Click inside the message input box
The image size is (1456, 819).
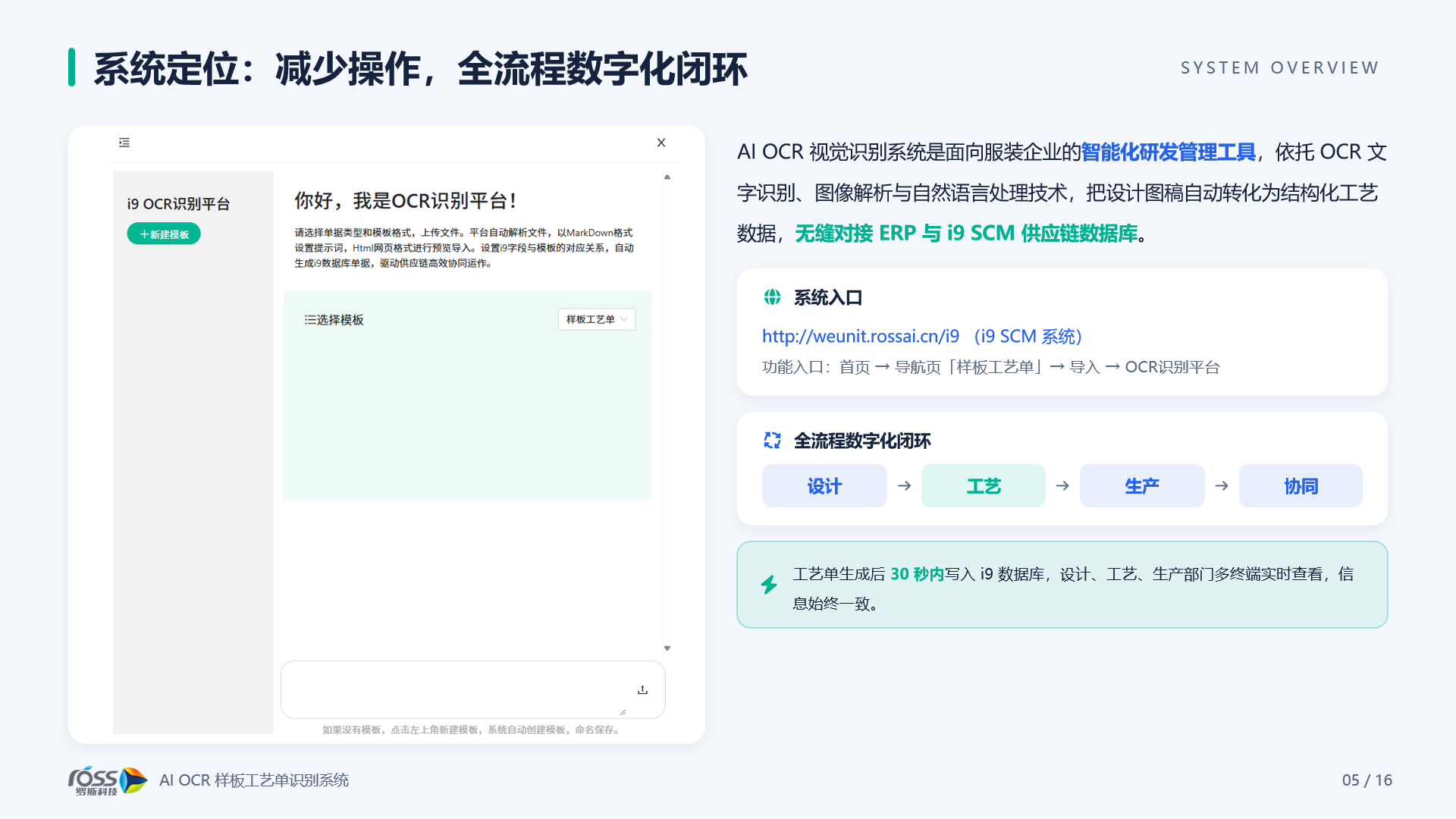tap(472, 689)
